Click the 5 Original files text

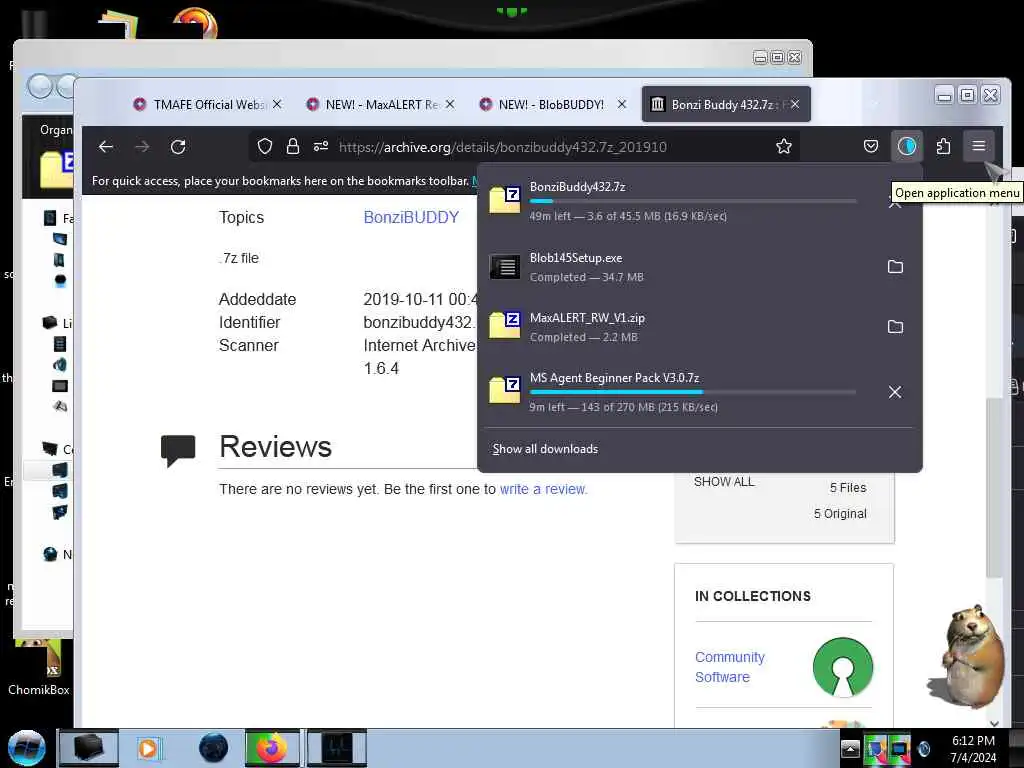tap(840, 514)
